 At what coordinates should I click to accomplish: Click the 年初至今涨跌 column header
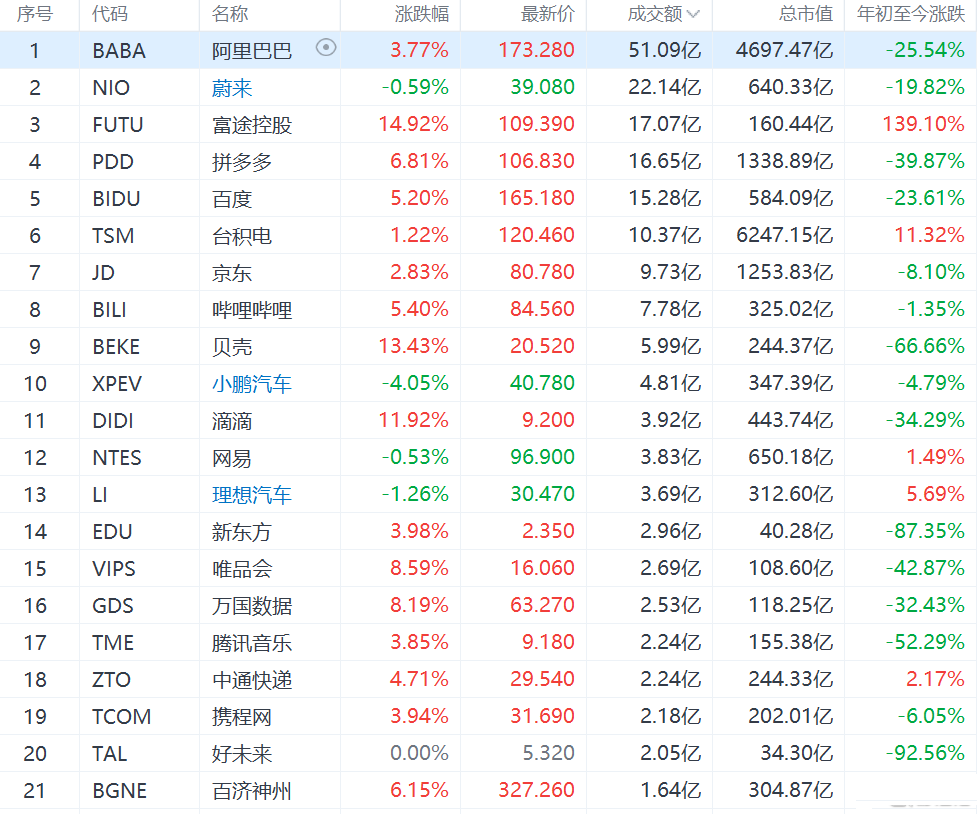click(910, 14)
